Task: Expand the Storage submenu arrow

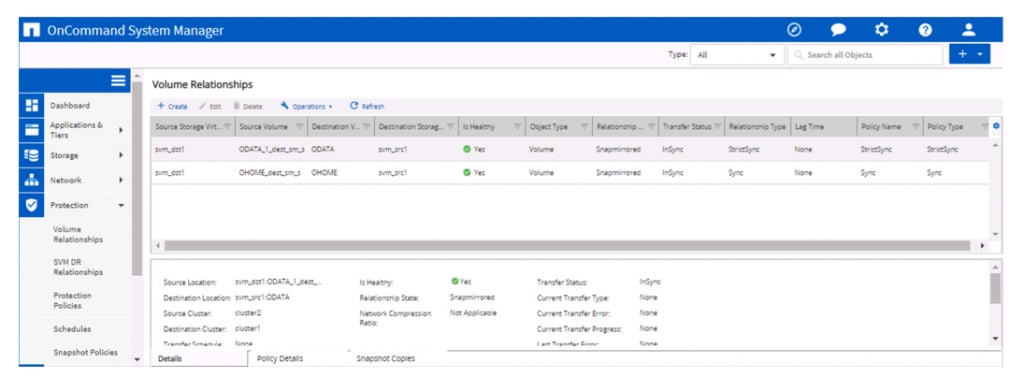Action: pos(121,155)
